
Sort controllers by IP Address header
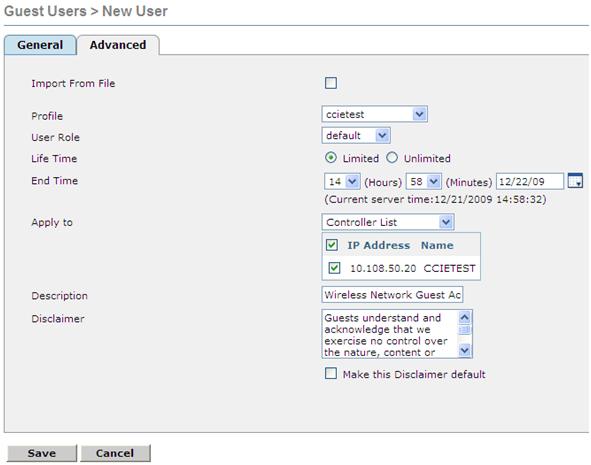(x=378, y=245)
